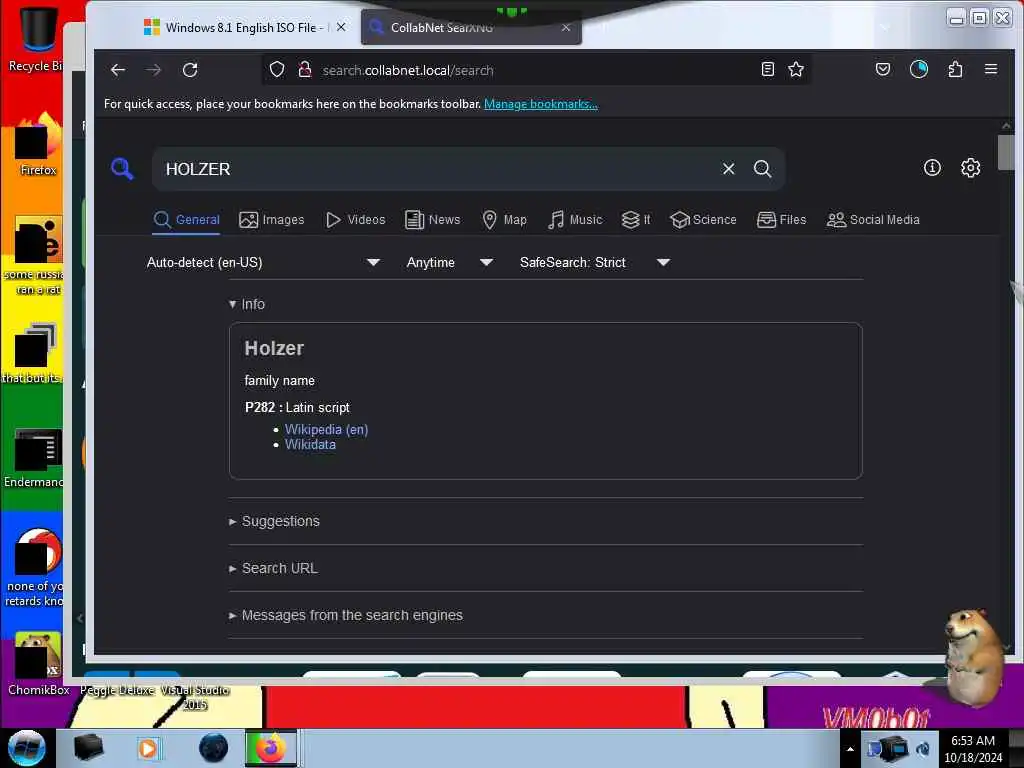
Task: Open the media player taskbar icon
Action: [x=148, y=748]
